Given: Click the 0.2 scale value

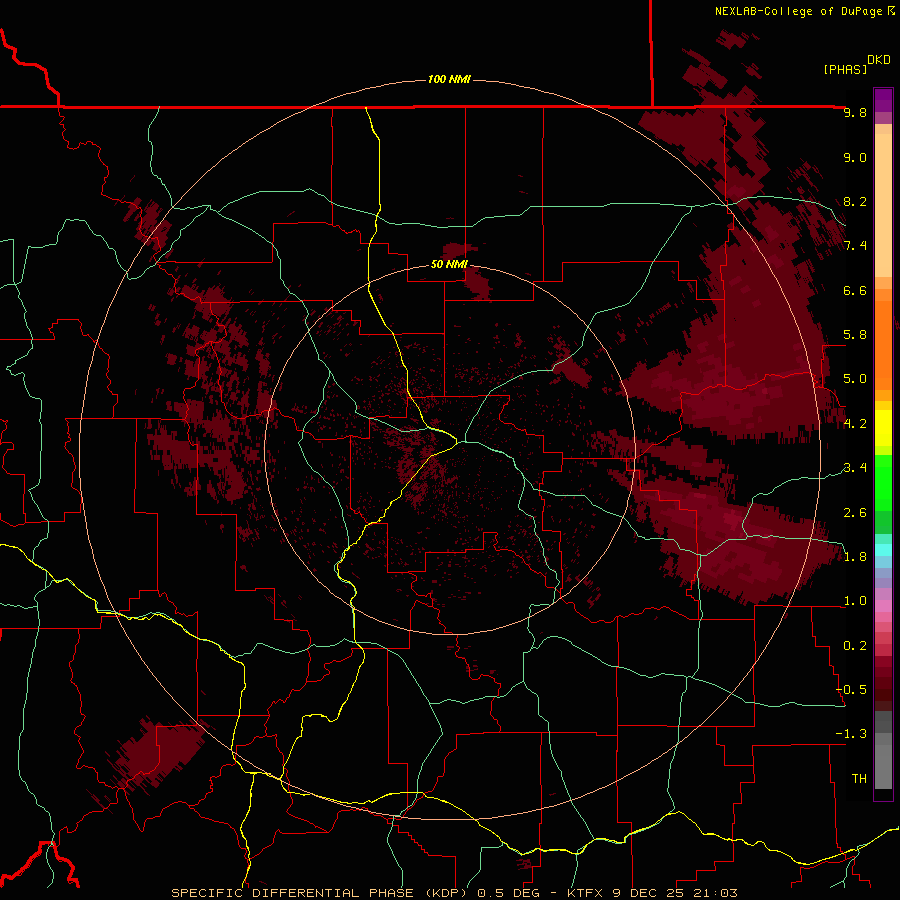Looking at the screenshot, I should click(855, 646).
